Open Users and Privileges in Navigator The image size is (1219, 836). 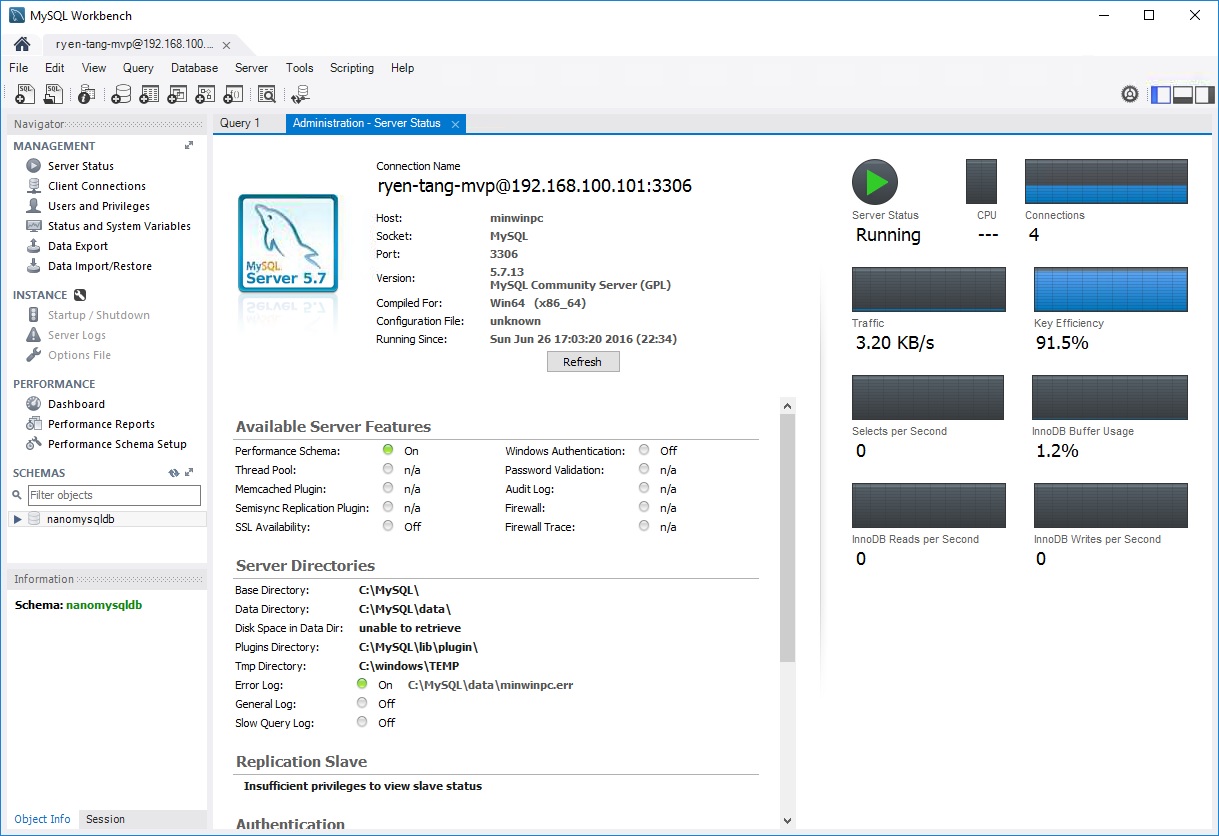[x=98, y=206]
